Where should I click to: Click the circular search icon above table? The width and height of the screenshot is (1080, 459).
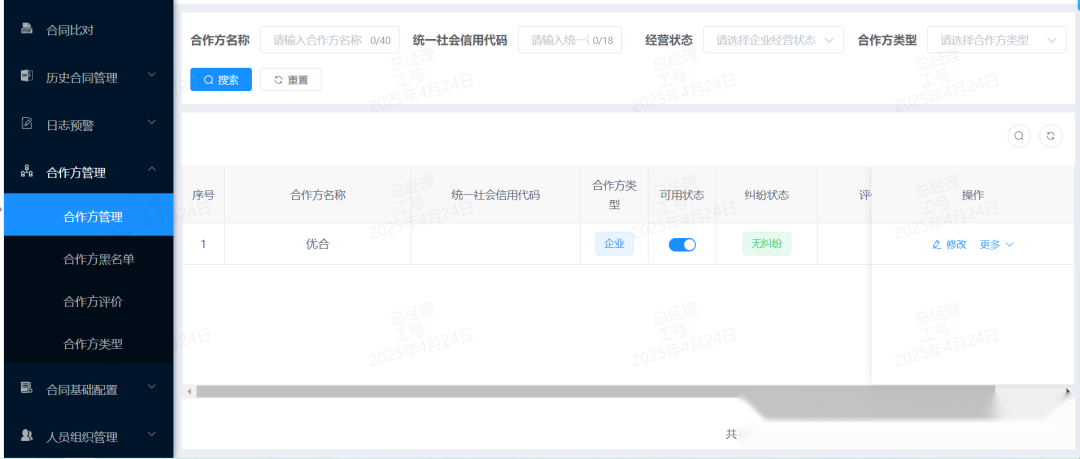coord(1019,136)
